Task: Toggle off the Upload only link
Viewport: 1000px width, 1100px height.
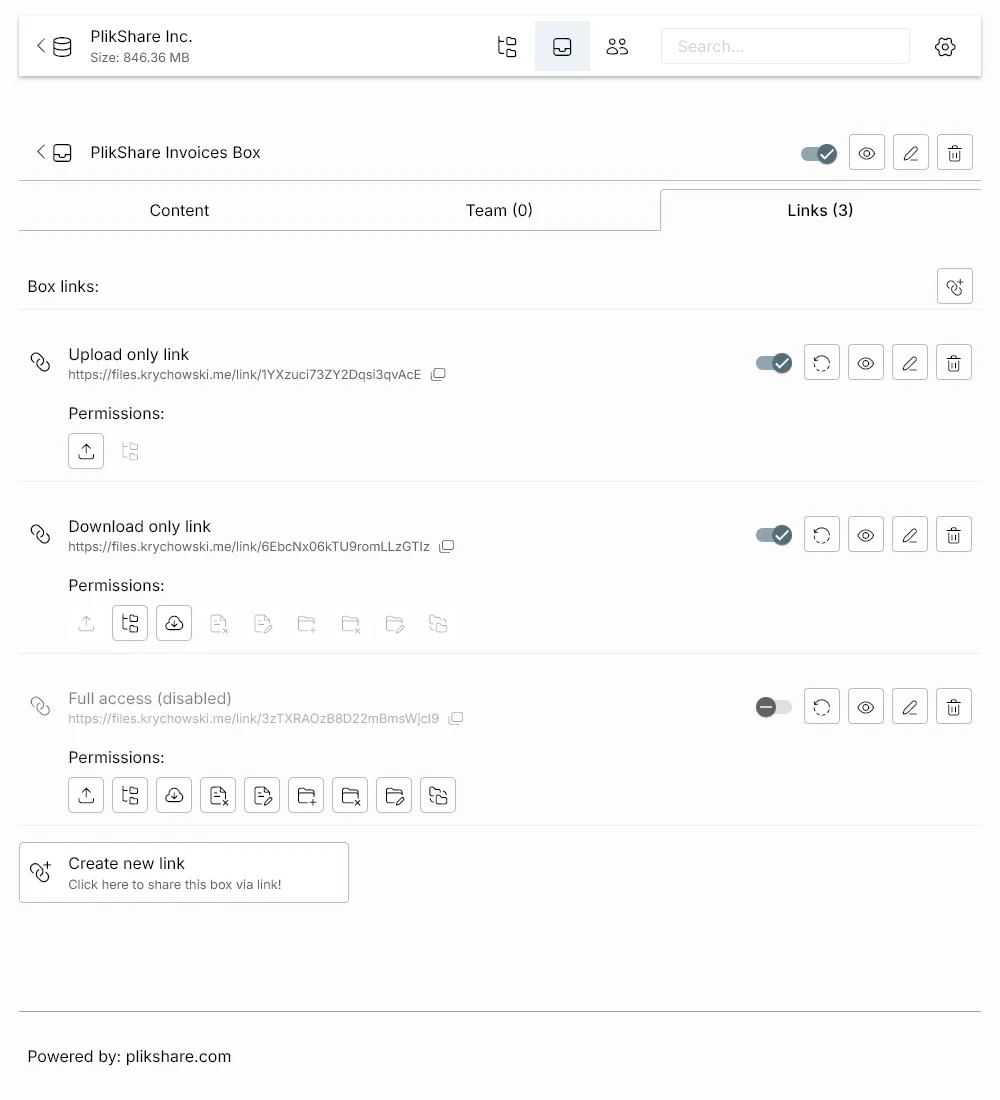Action: [x=773, y=363]
